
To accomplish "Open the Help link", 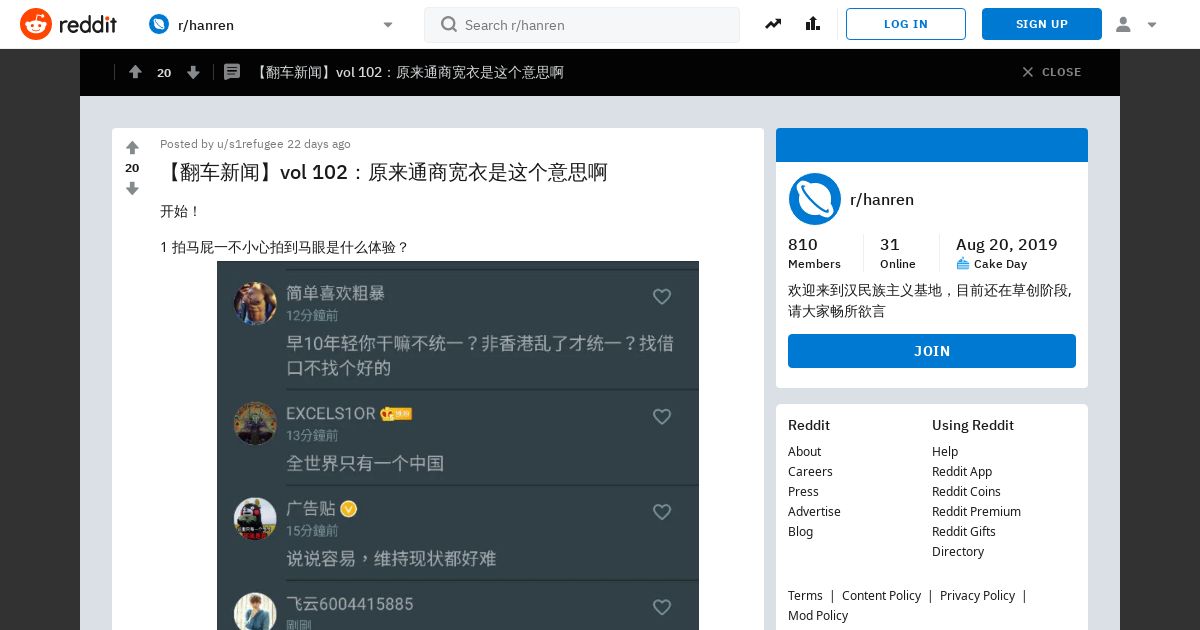I will pos(945,452).
